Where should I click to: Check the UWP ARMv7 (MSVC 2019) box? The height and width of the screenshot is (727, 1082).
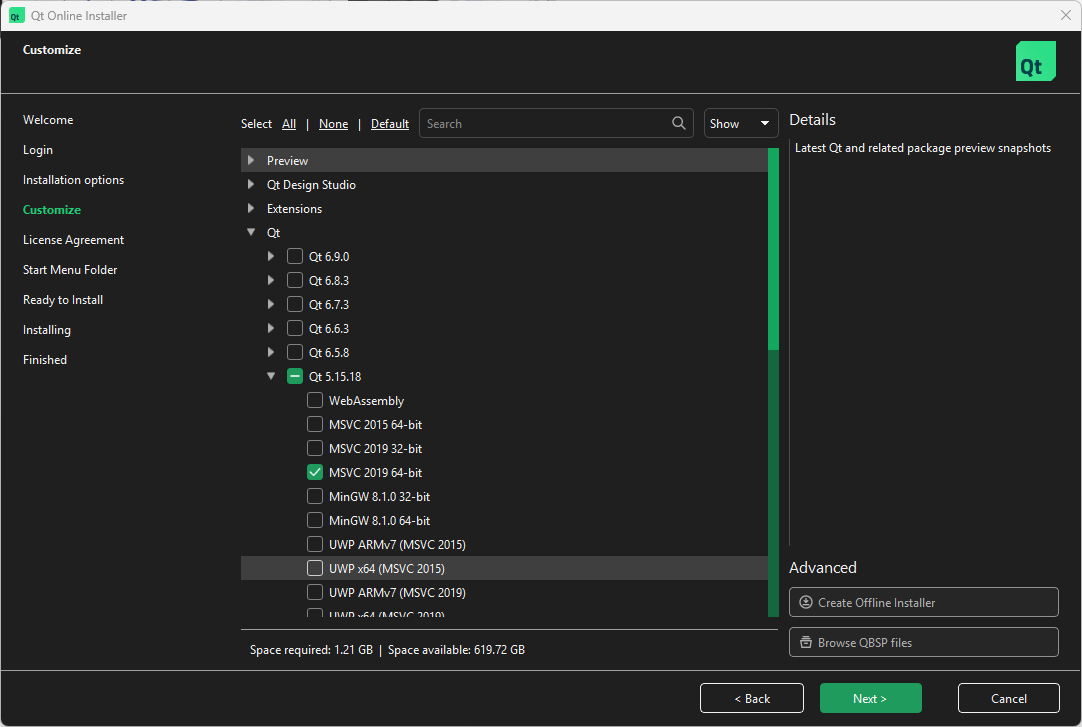click(315, 592)
